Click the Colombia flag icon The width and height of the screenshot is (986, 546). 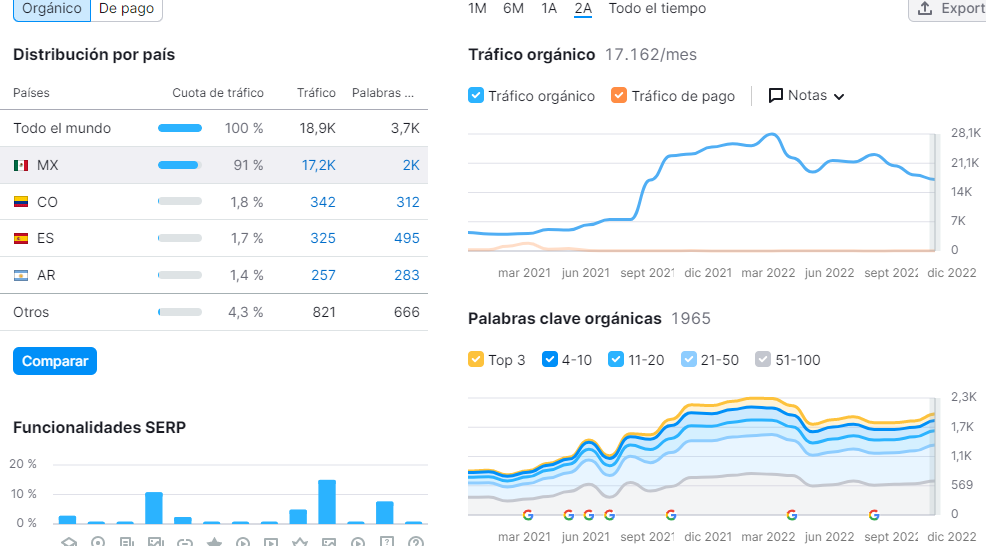[x=21, y=202]
